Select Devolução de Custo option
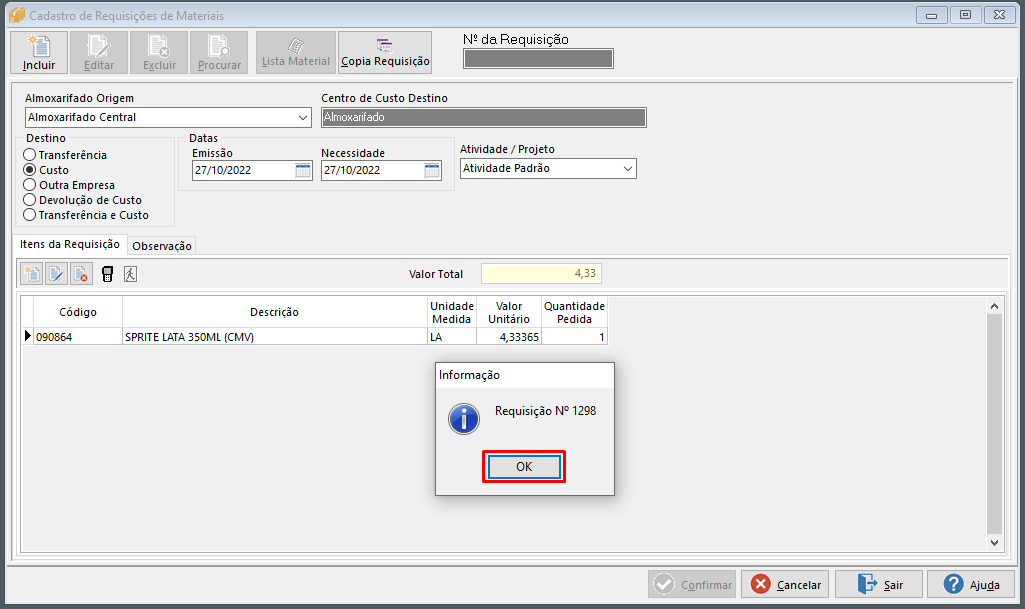This screenshot has height=609, width=1025. pos(82,200)
